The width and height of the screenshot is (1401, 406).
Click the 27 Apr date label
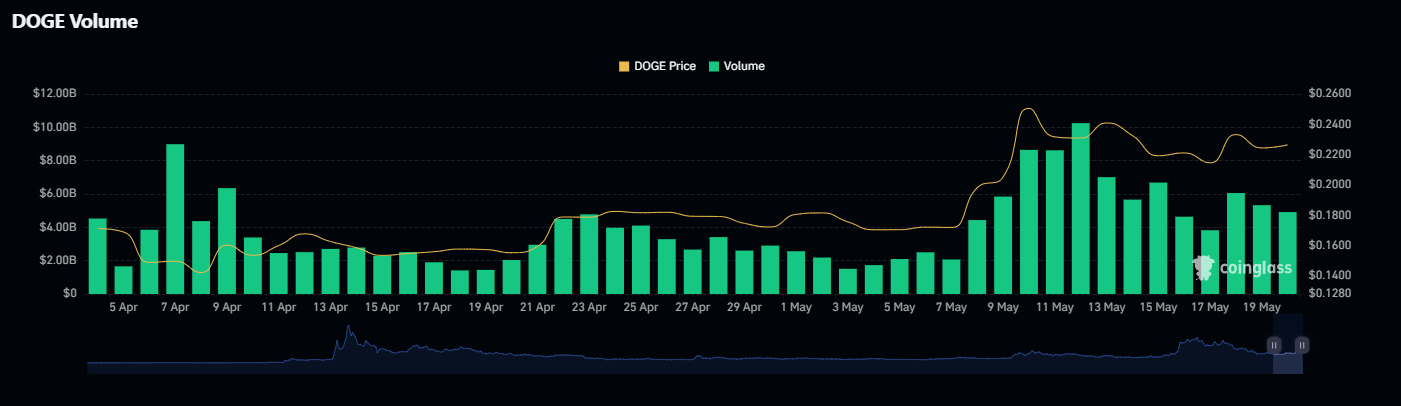click(693, 308)
